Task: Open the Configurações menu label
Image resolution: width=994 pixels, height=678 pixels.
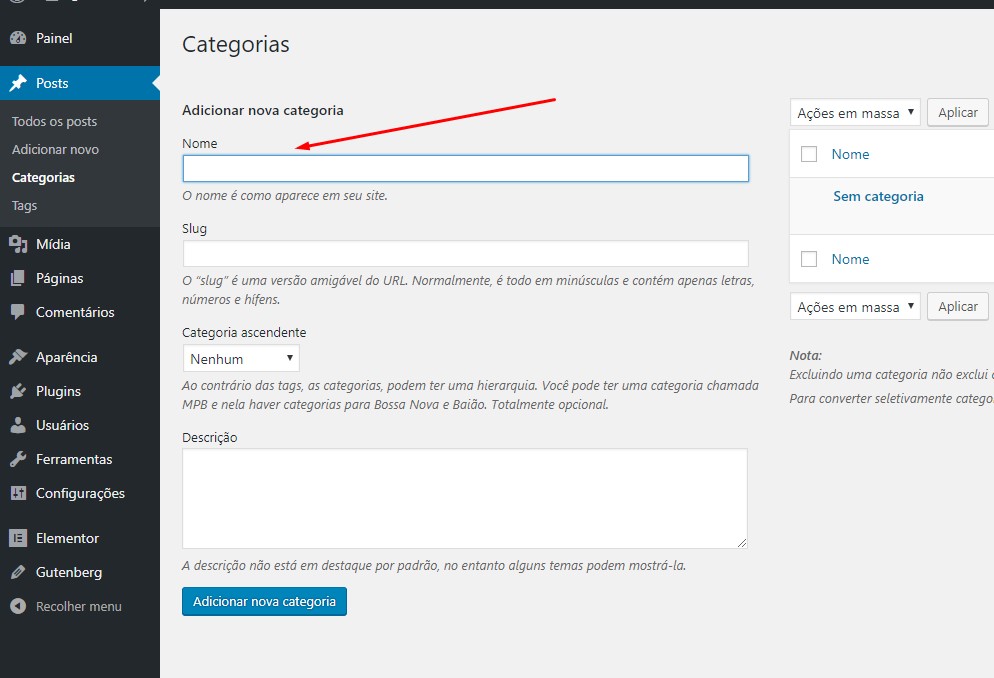Action: pos(80,493)
